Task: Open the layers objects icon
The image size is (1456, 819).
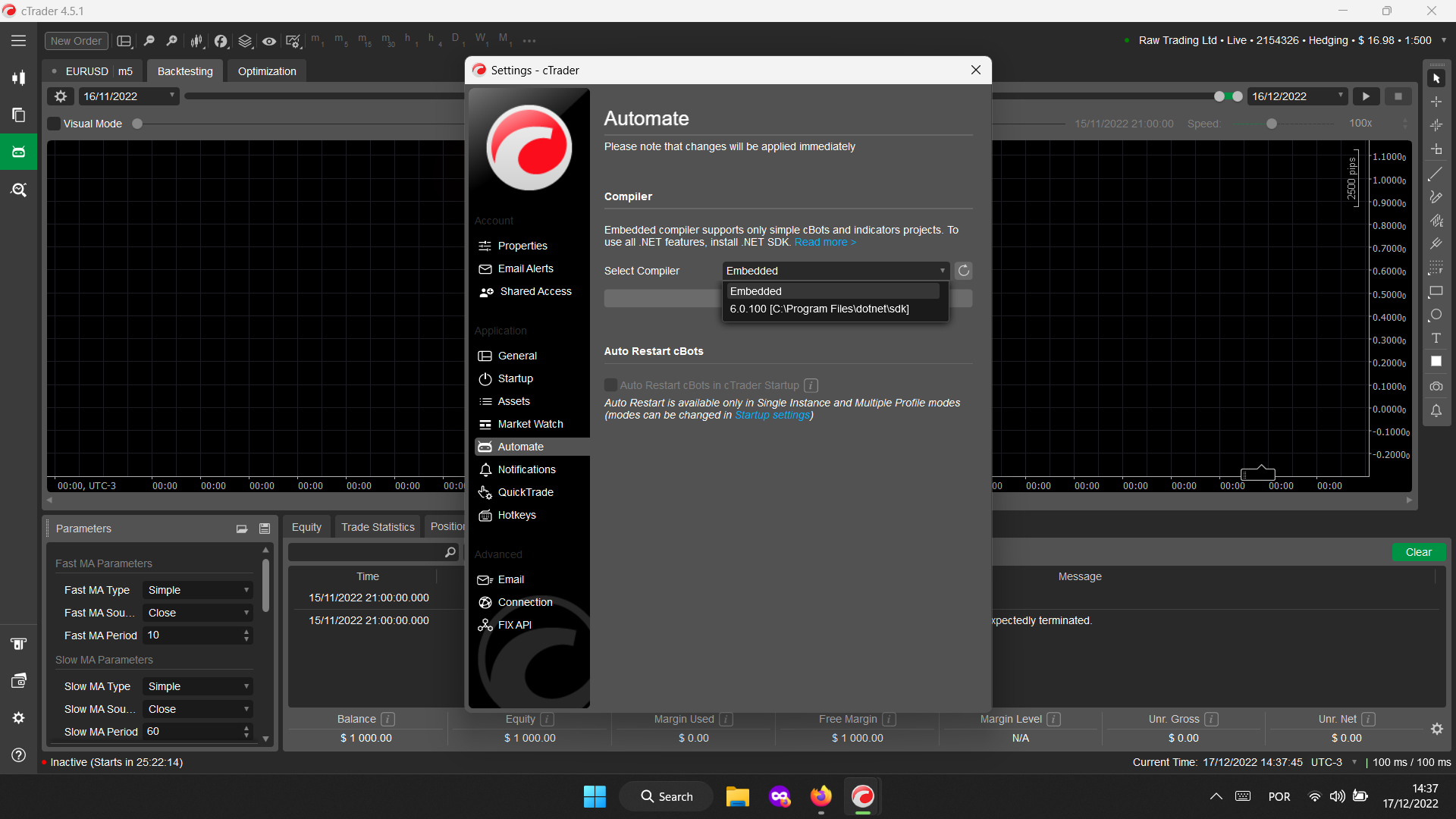Action: pos(245,41)
